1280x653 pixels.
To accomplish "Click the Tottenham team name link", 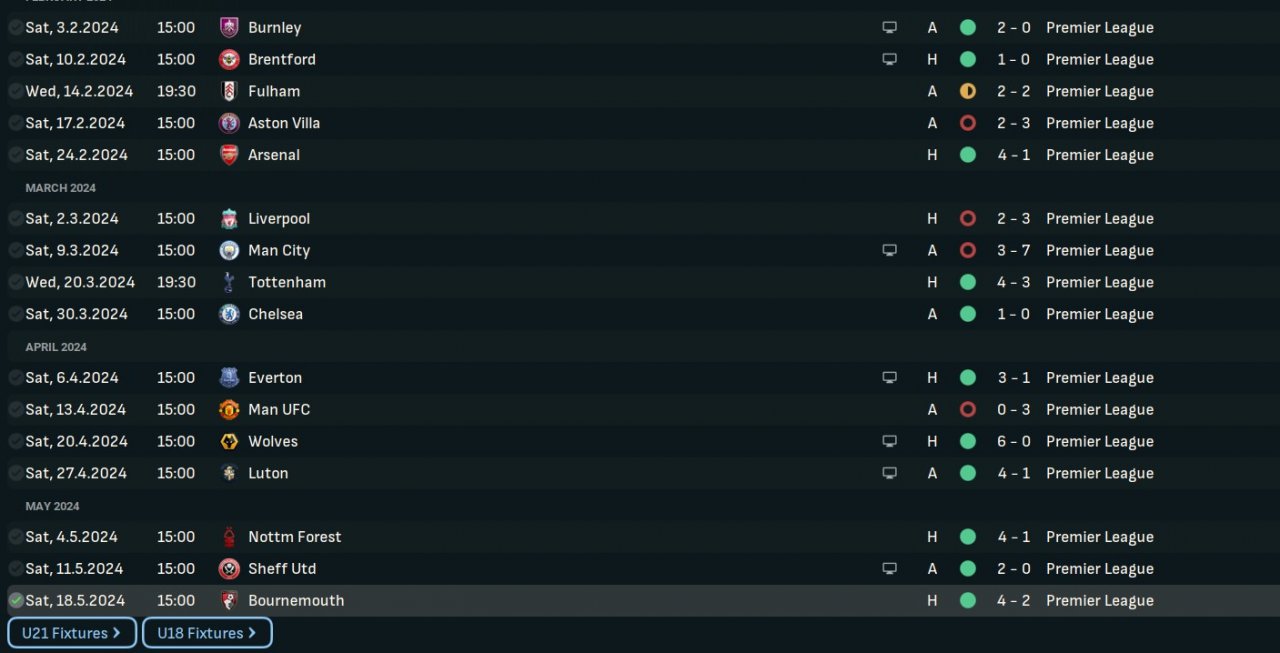I will (x=287, y=283).
